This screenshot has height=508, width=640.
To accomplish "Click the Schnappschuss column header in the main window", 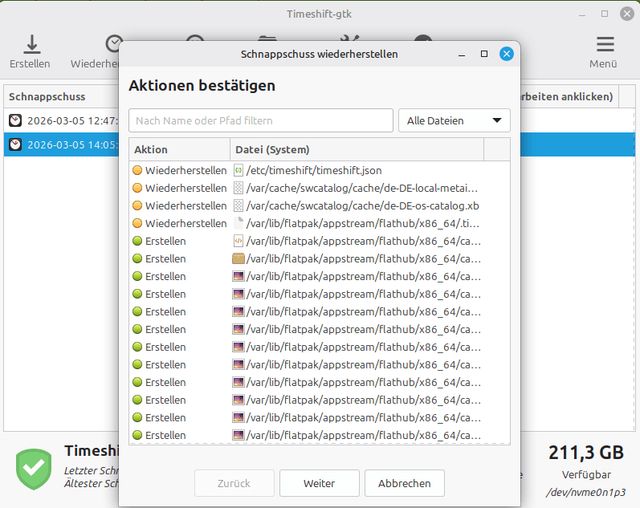I will point(61,97).
